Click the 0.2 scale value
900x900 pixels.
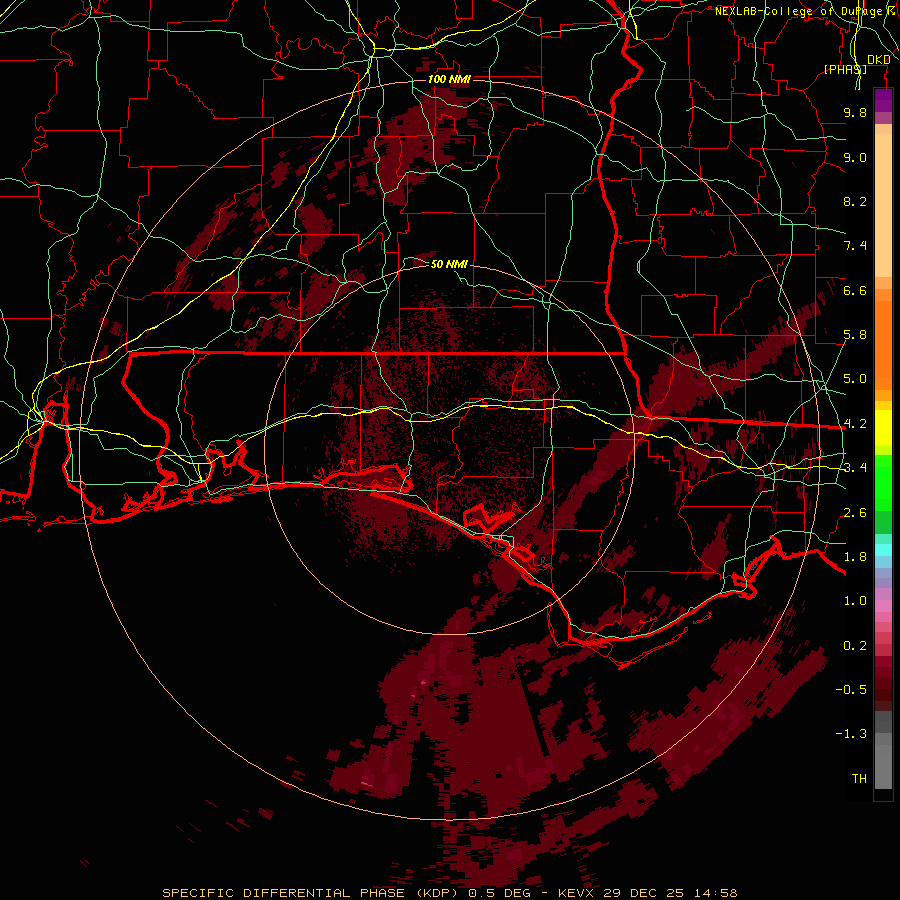click(855, 646)
